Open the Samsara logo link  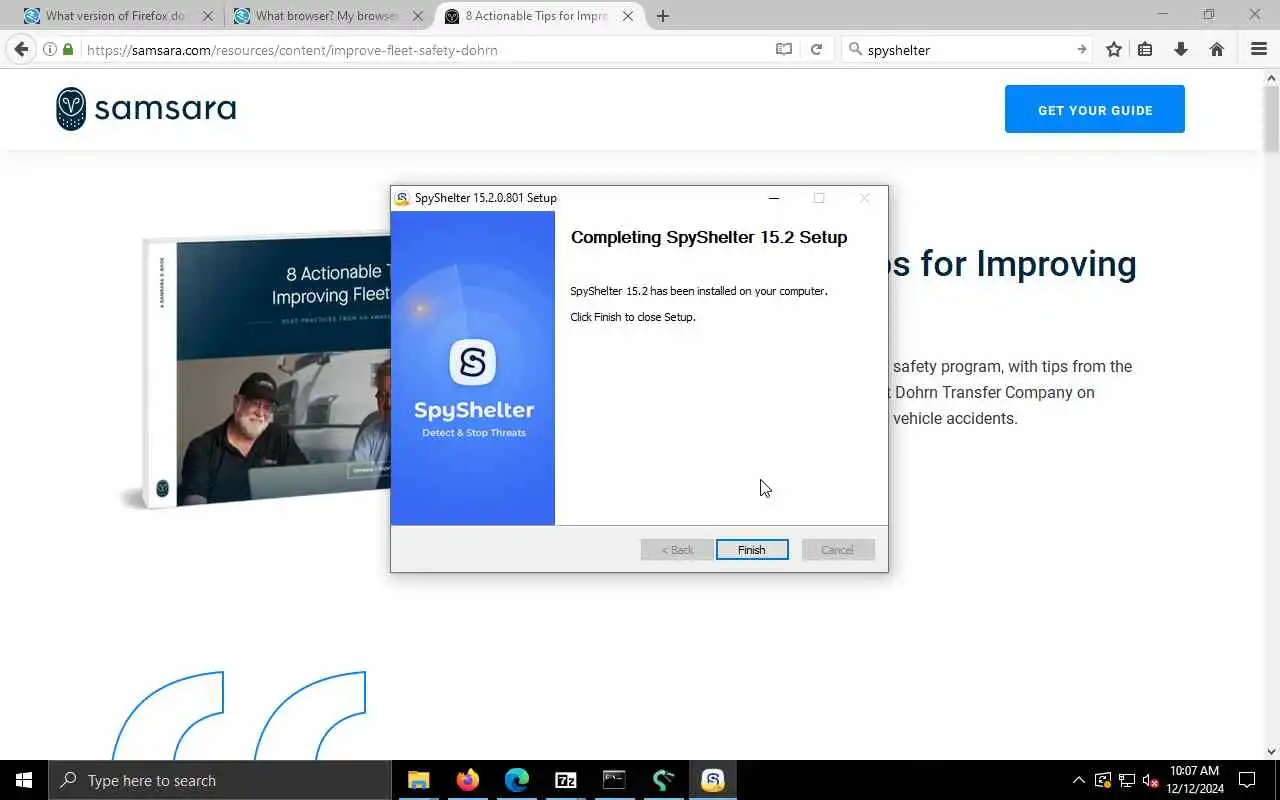coord(146,109)
